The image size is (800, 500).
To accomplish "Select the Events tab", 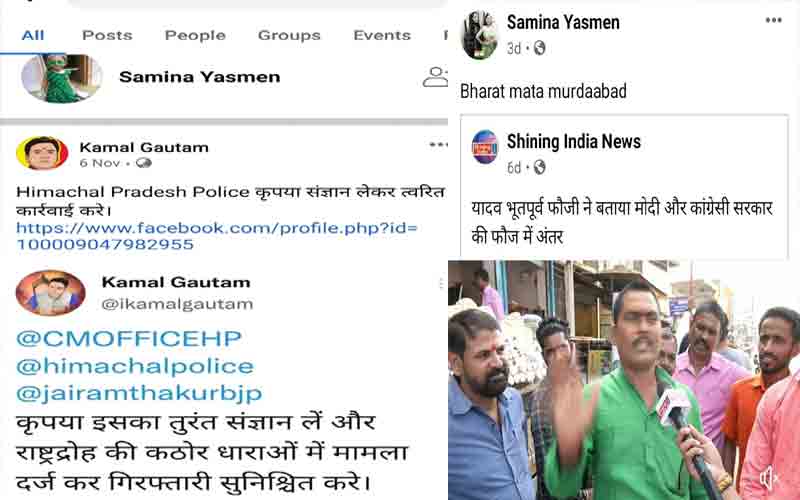I will click(382, 35).
